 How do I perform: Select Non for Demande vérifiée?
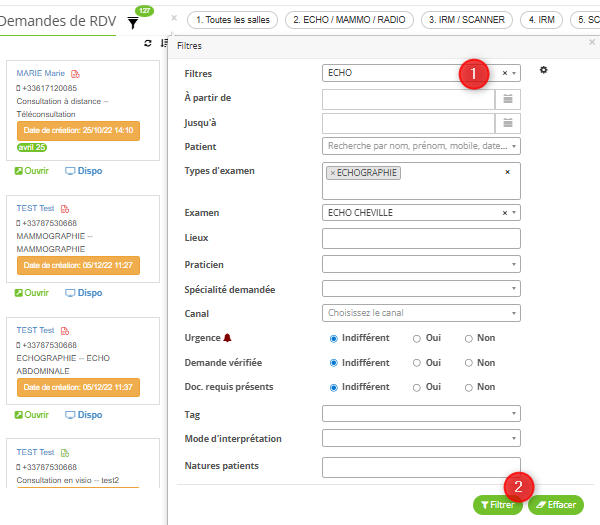point(469,363)
